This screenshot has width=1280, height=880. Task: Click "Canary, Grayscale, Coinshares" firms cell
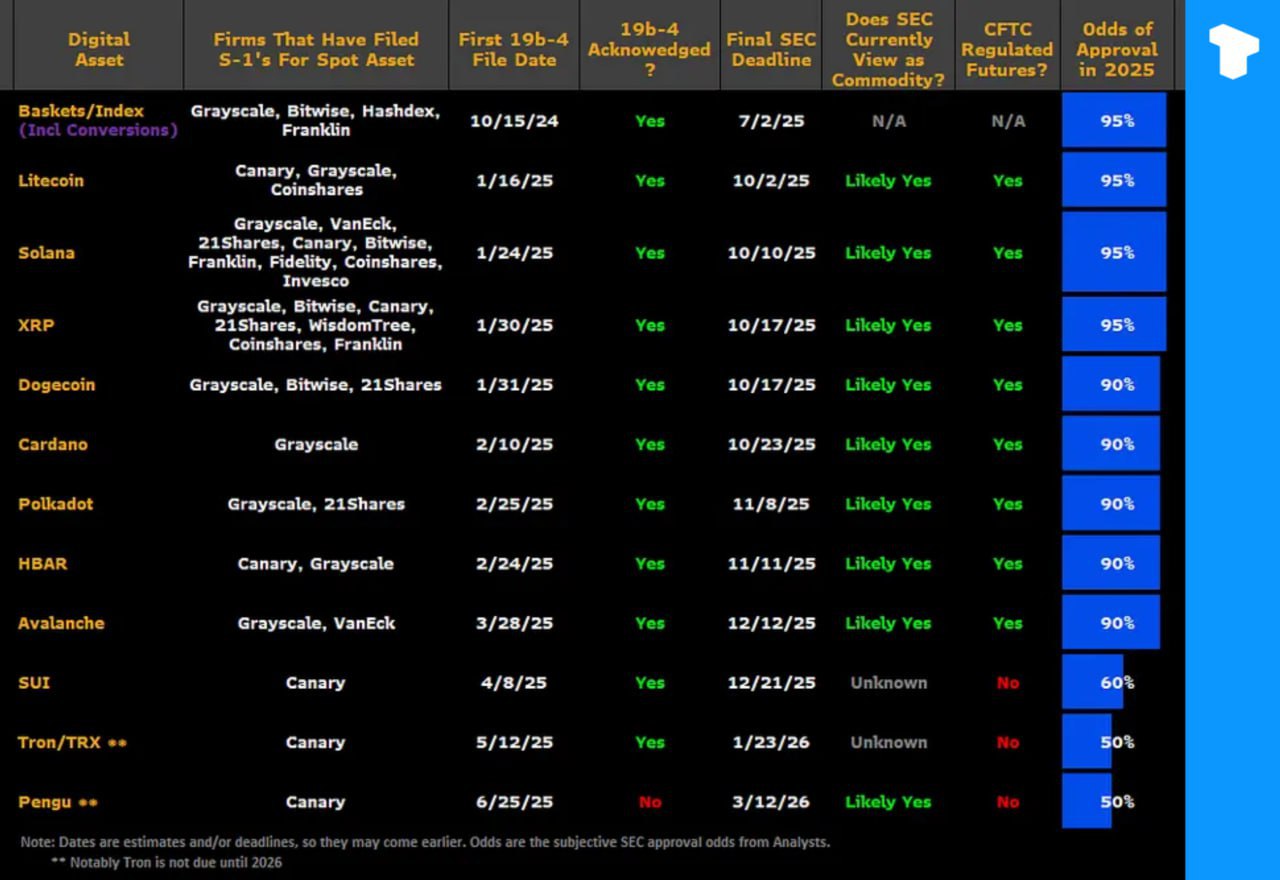point(315,180)
